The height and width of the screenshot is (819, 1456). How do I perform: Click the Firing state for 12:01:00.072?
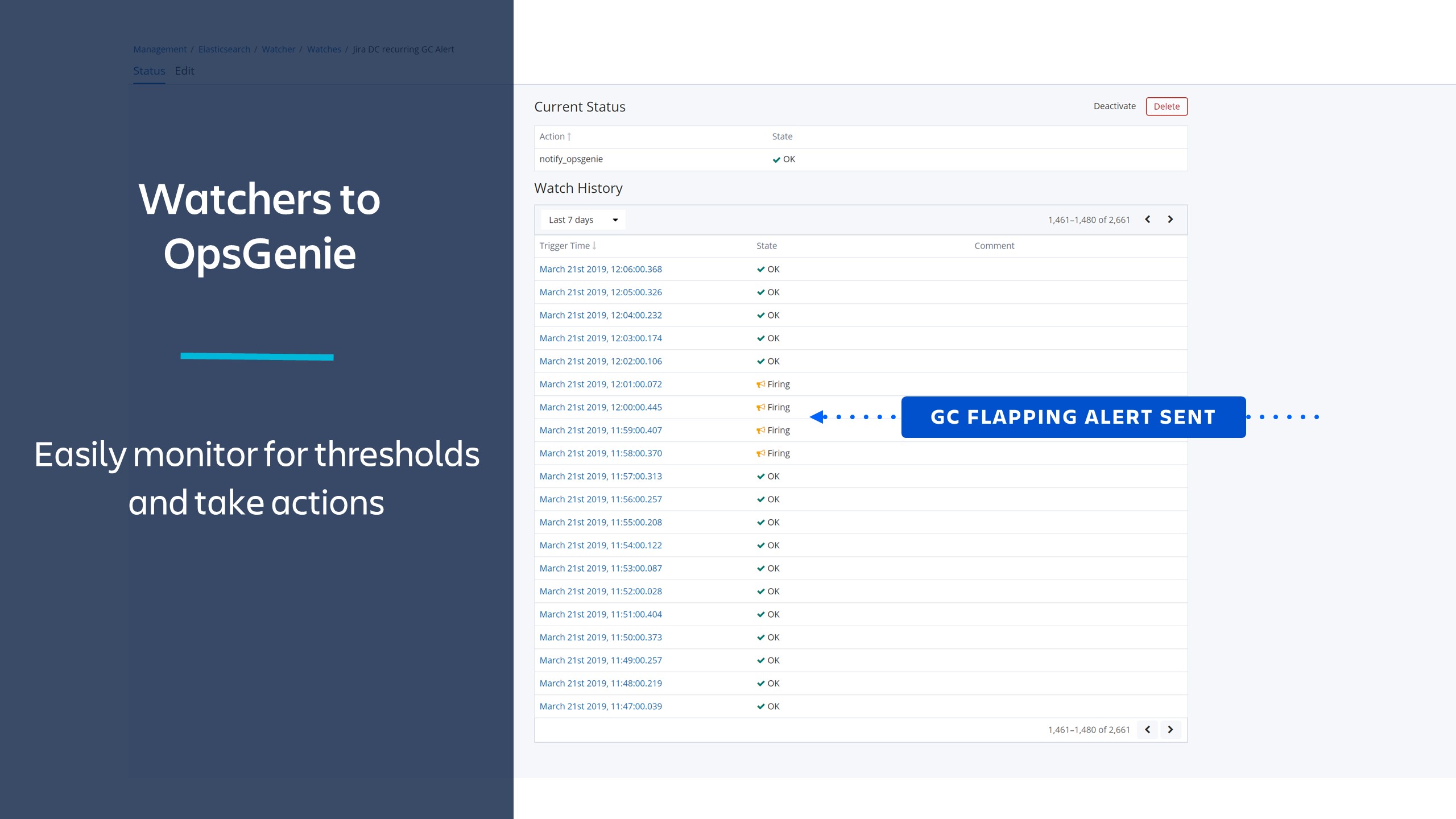point(773,384)
